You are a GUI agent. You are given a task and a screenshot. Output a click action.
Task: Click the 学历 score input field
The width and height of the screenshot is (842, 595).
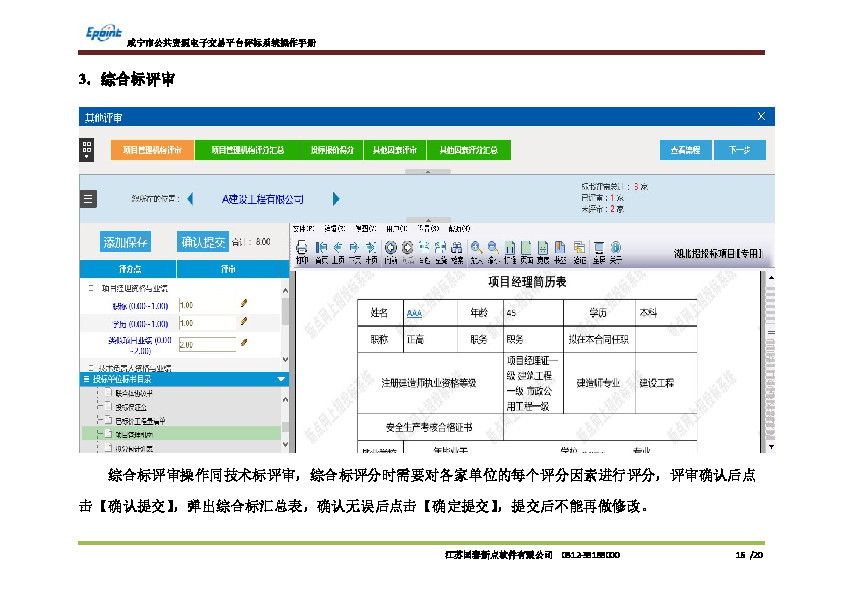coord(205,324)
